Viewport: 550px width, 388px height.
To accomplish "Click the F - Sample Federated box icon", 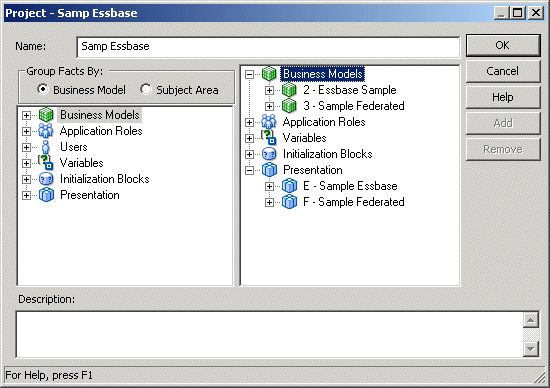I will [289, 202].
